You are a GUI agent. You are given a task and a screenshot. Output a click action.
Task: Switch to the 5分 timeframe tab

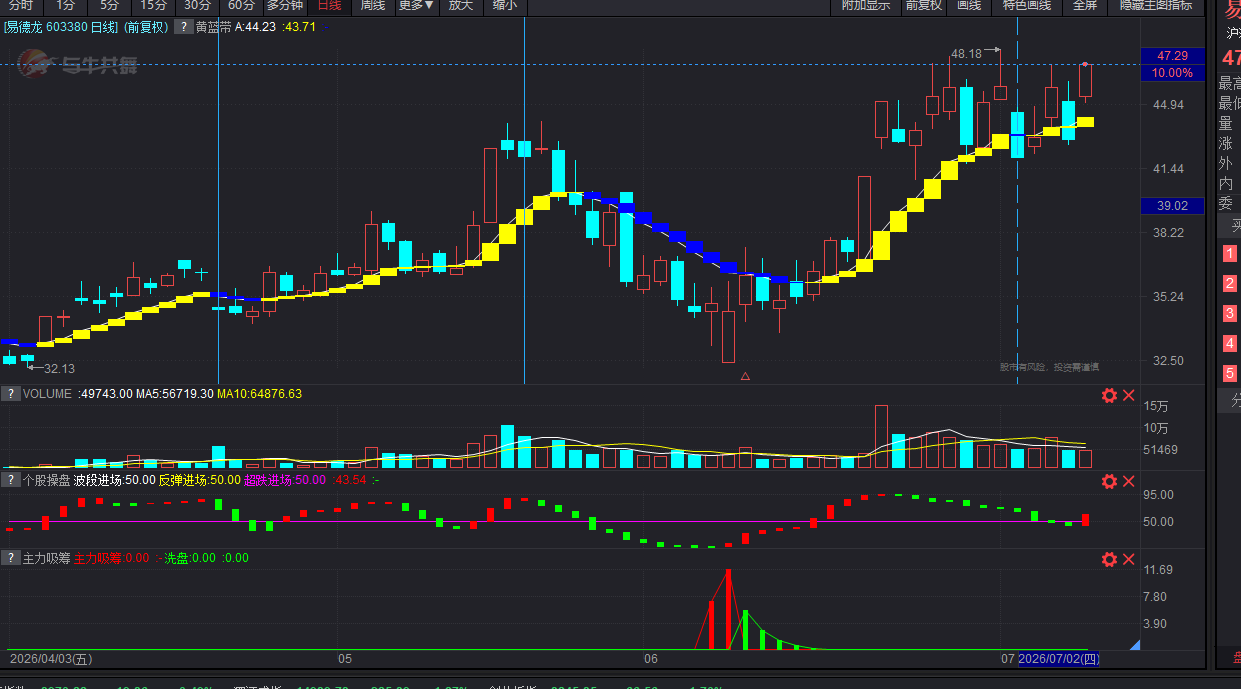[109, 5]
